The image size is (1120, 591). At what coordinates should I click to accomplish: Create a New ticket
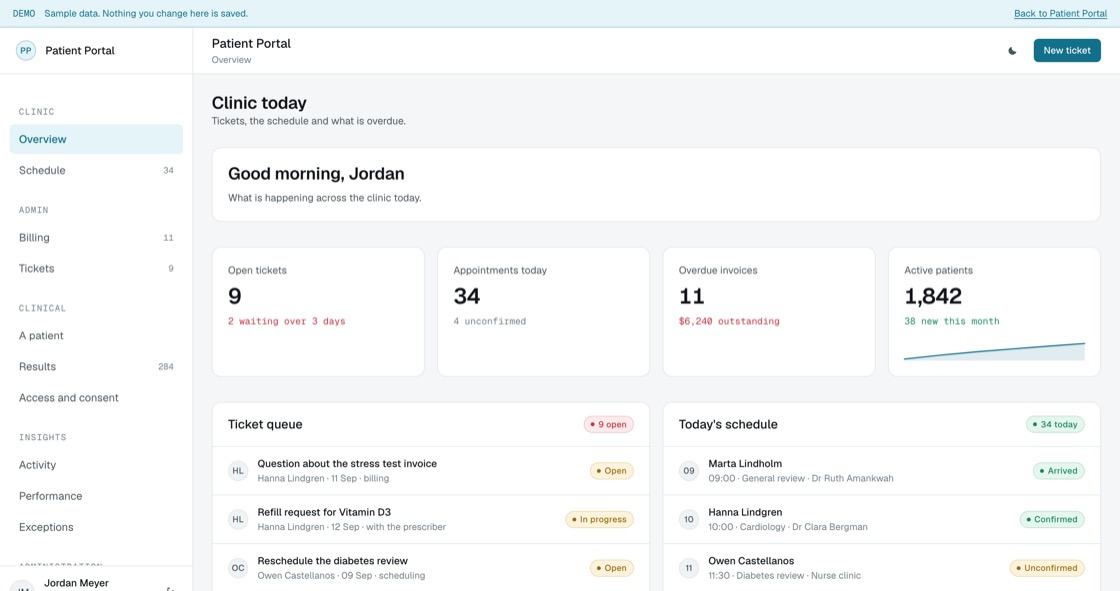click(x=1066, y=51)
